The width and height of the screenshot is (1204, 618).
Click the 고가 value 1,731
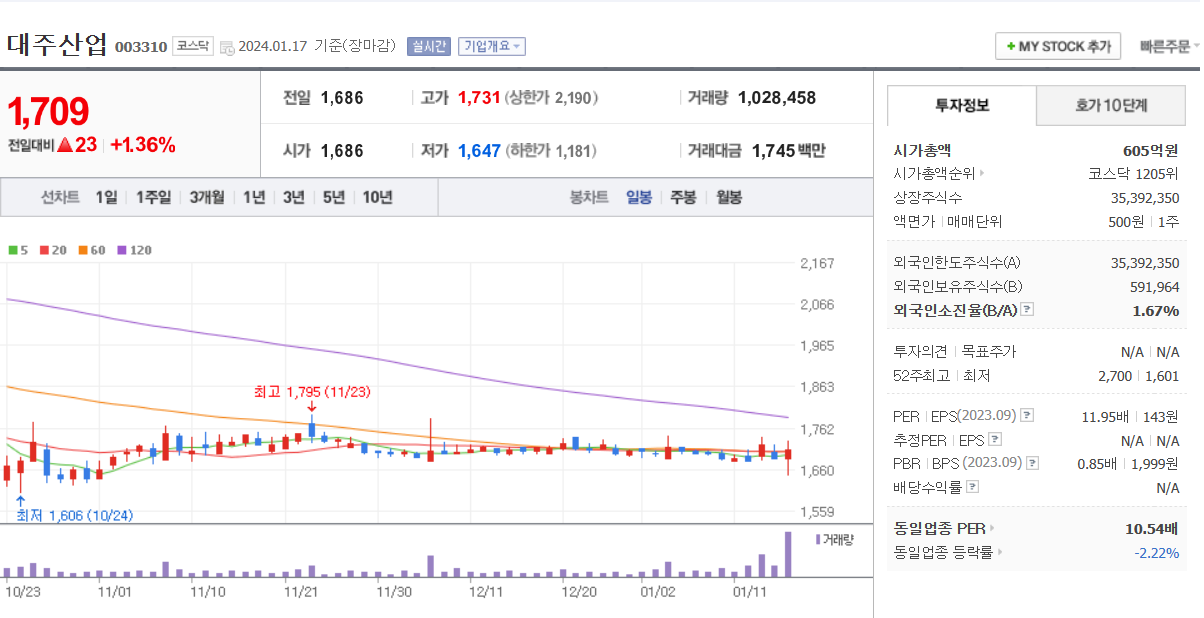(x=479, y=98)
